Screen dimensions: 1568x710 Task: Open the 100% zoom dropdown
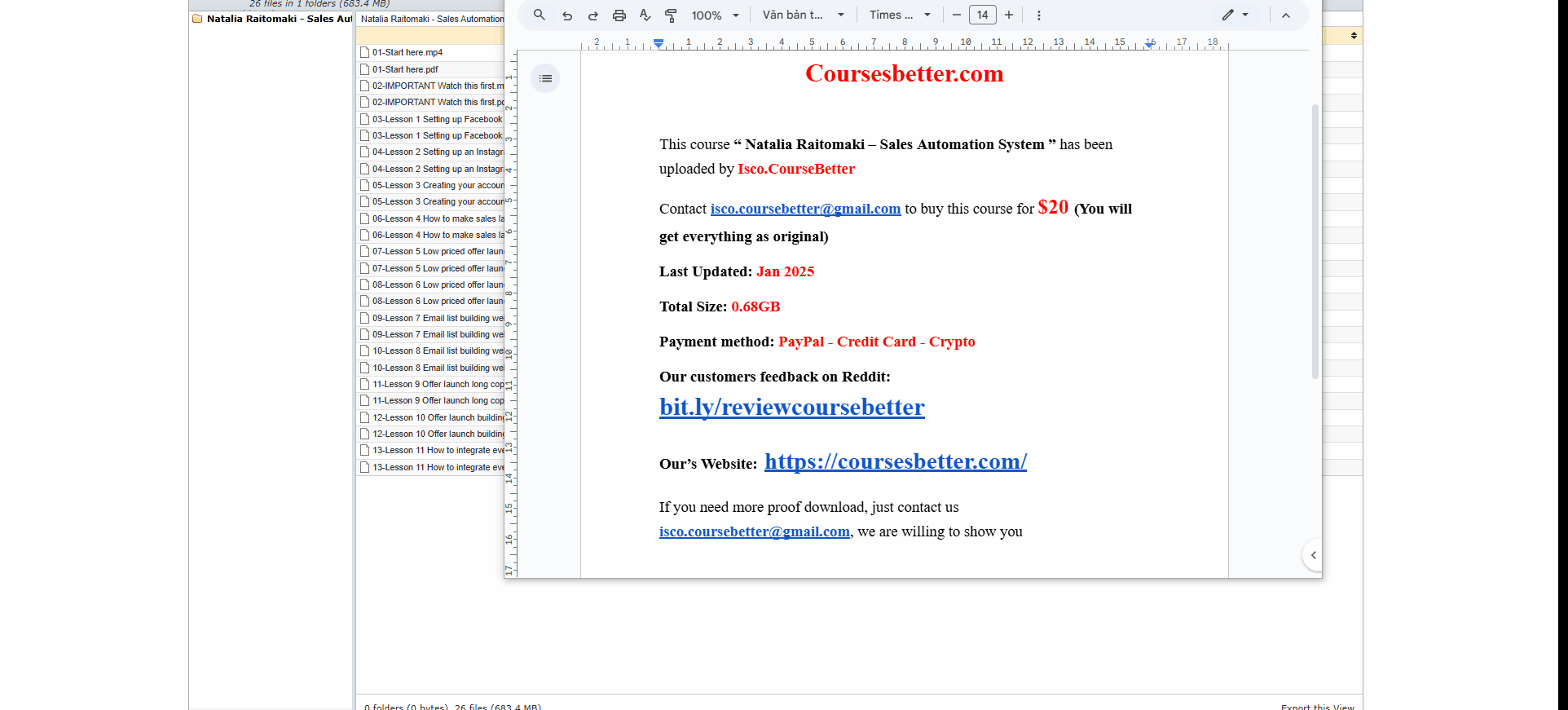click(715, 15)
